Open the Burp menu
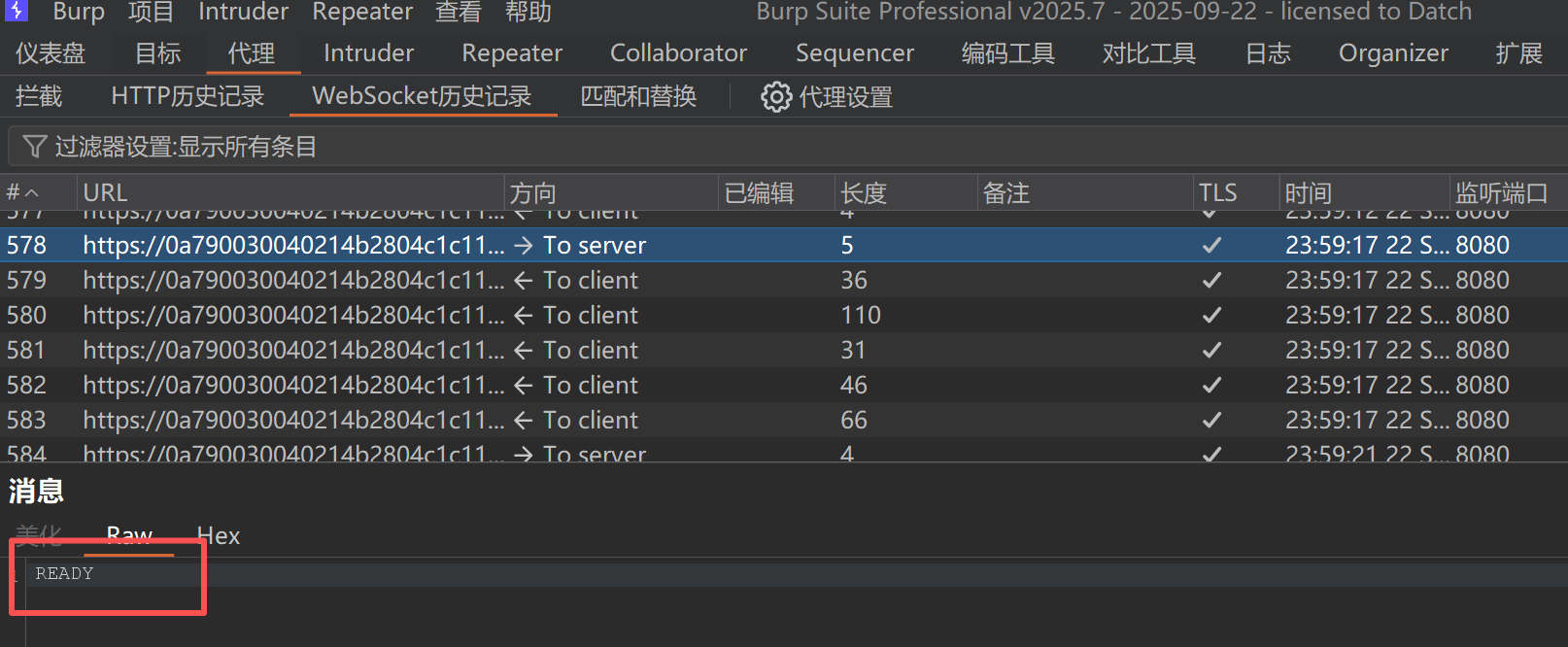The height and width of the screenshot is (647, 1568). click(79, 12)
